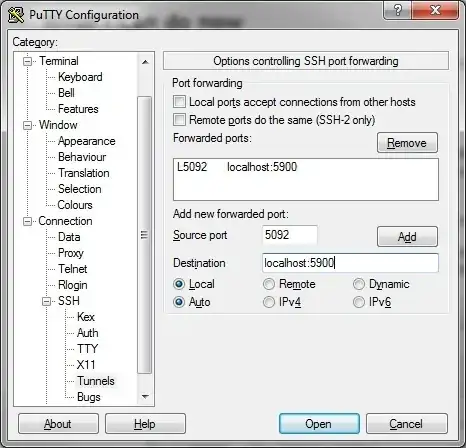Screen dimensions: 466x448
Task: Click the category list scroll down arrow
Action: pyautogui.click(x=145, y=396)
